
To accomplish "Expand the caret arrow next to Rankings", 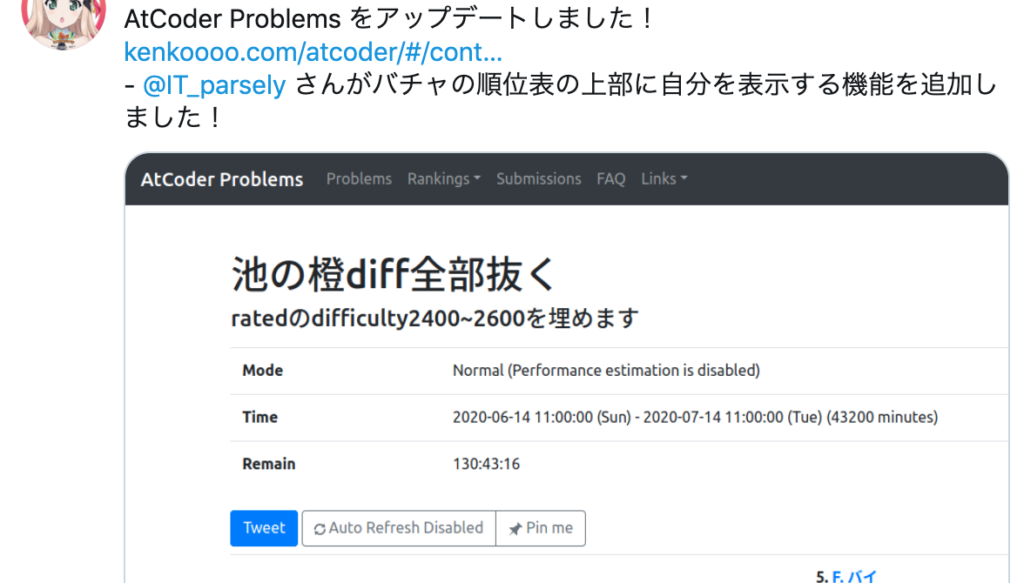I will click(476, 179).
